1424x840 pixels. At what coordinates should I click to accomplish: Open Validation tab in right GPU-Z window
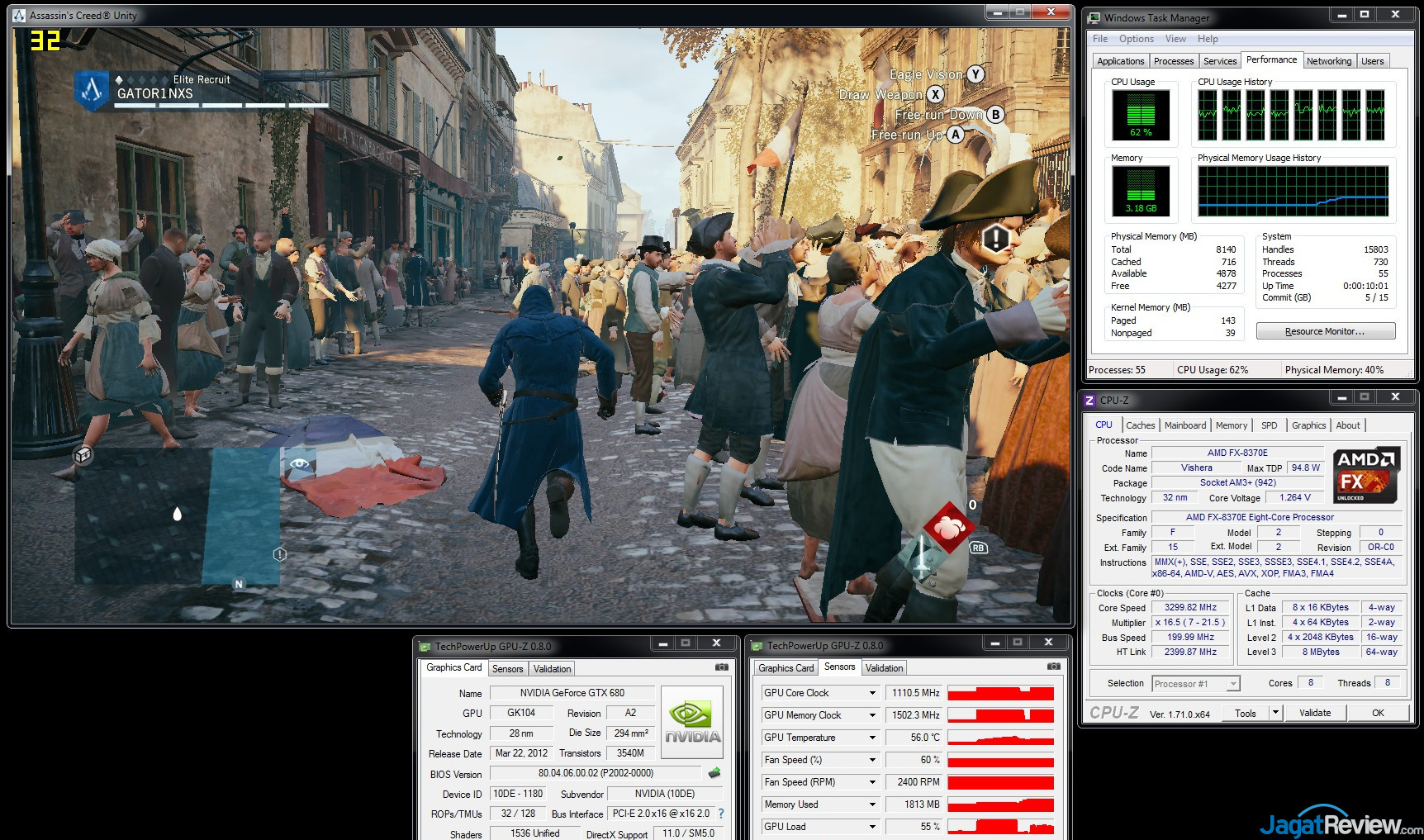point(885,668)
